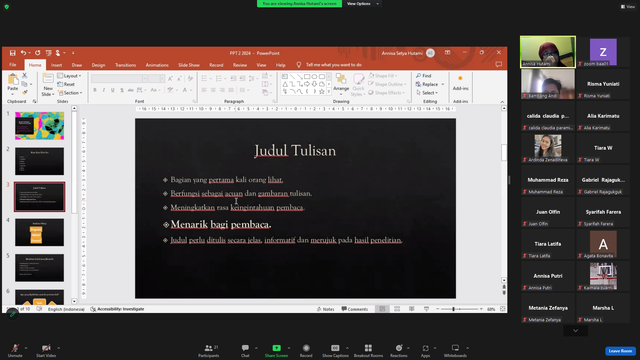Toggle Underline formatting

click(113, 90)
